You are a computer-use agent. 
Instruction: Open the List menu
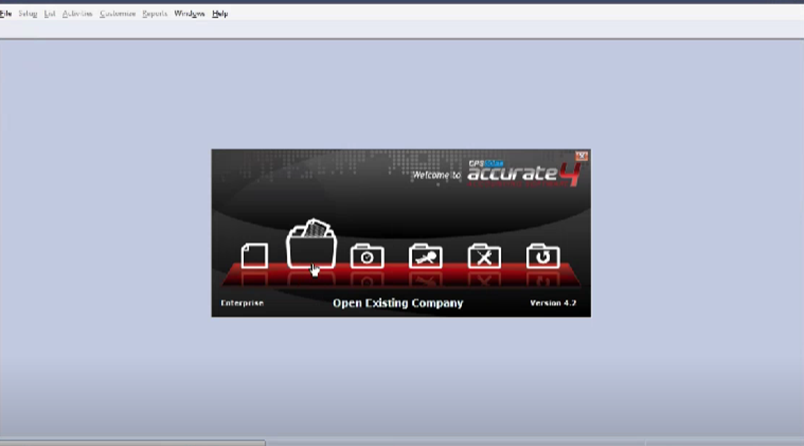click(50, 14)
